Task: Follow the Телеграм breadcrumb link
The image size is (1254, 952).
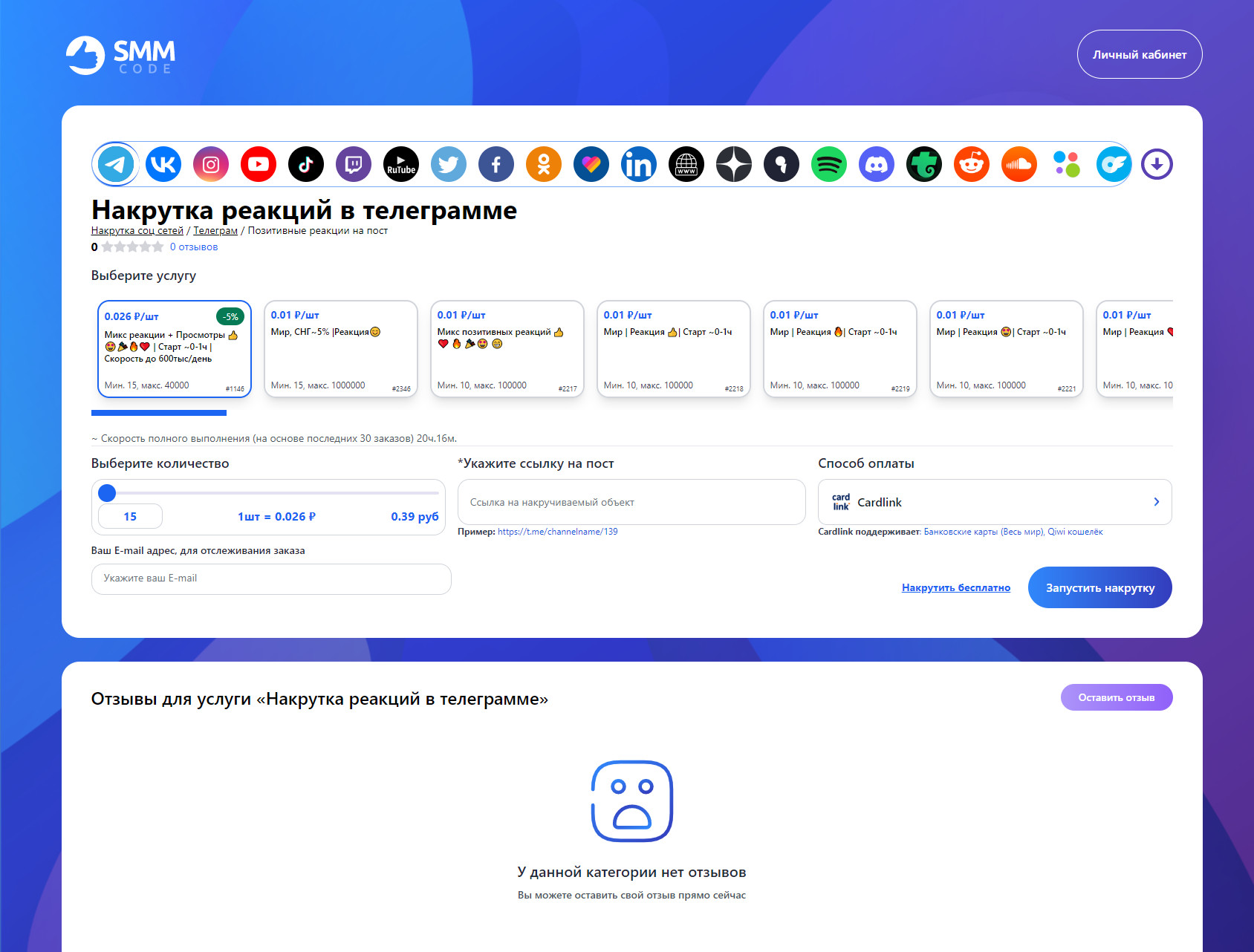Action: tap(215, 230)
